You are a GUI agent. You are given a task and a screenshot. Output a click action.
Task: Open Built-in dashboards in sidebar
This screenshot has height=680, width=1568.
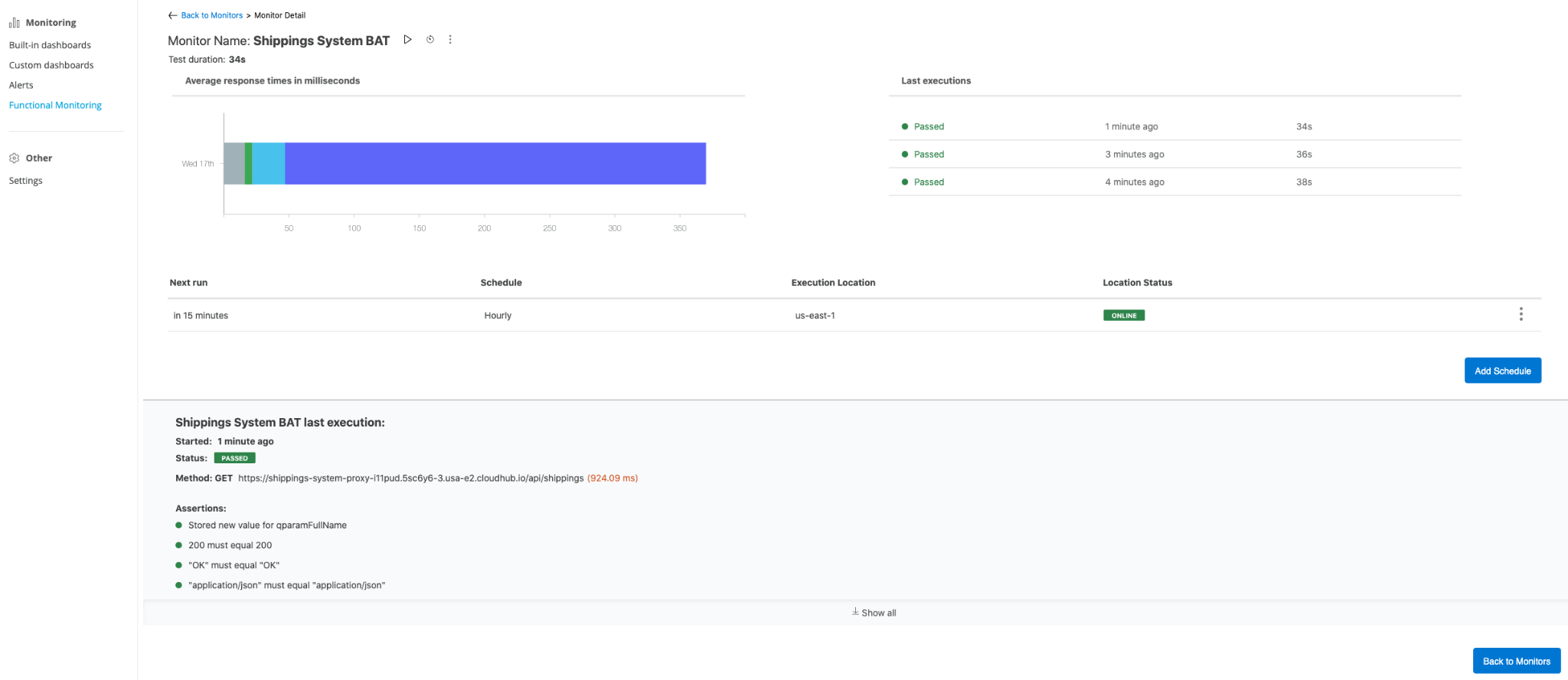coord(50,45)
